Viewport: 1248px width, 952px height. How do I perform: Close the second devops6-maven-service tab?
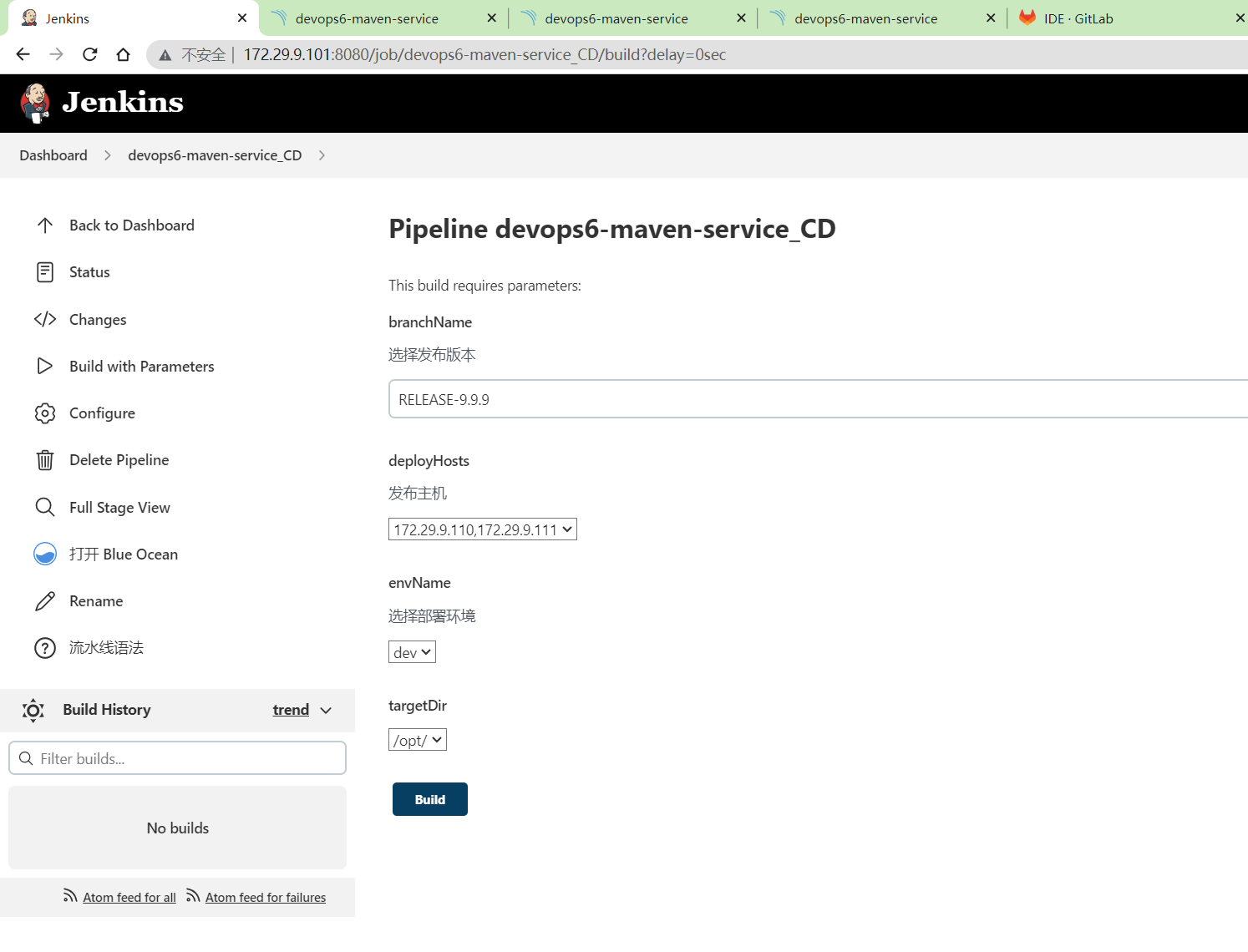(741, 18)
